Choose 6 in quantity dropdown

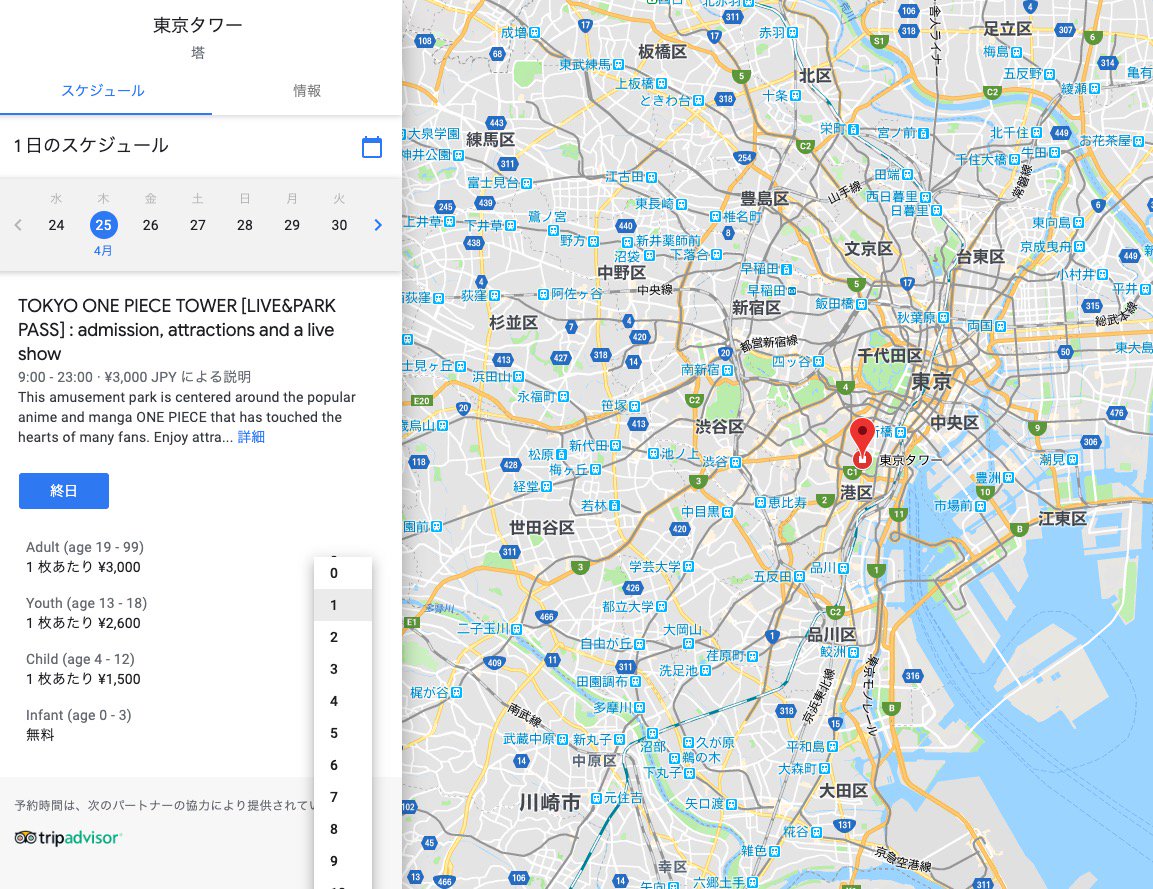pos(343,765)
